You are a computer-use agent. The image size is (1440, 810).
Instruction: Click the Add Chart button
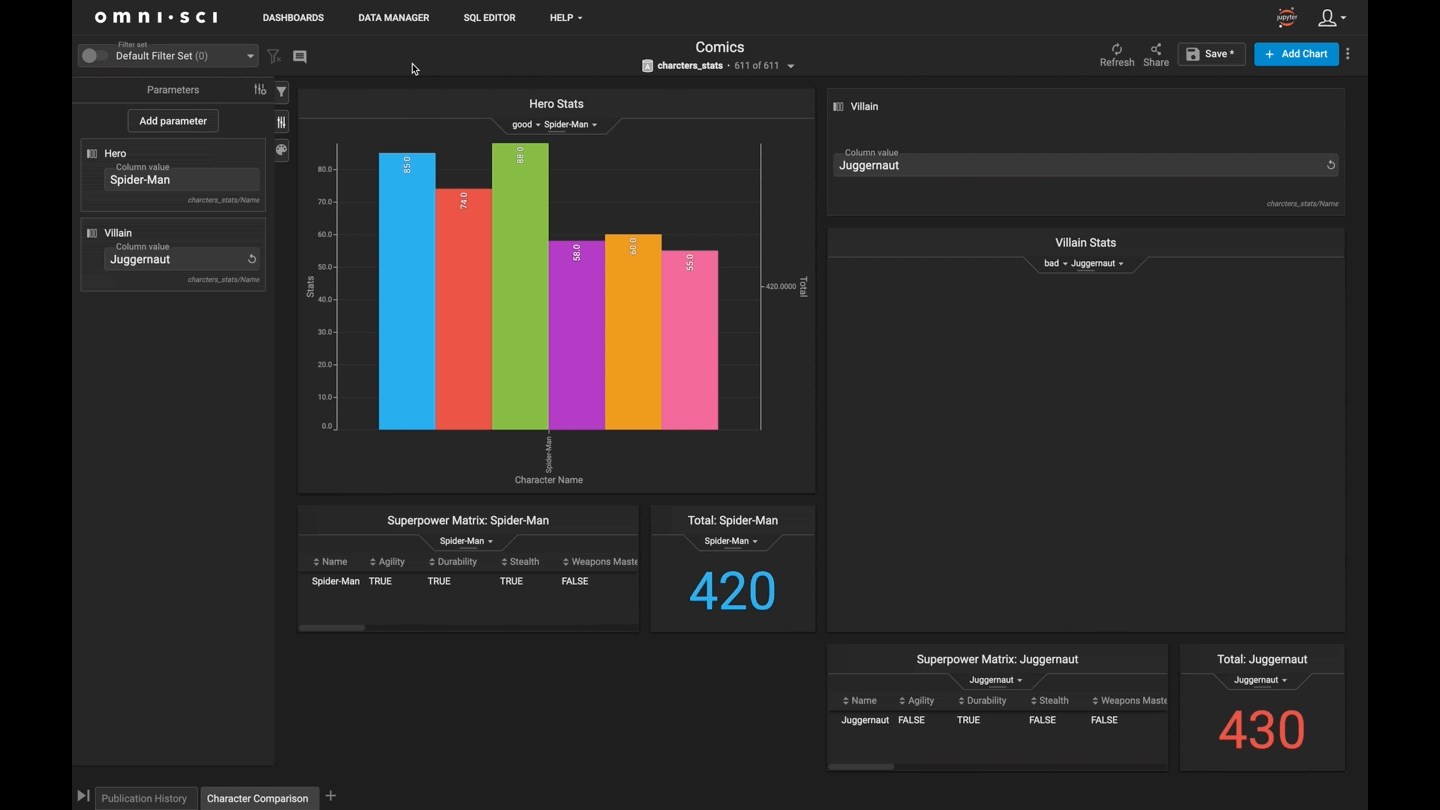(1296, 54)
